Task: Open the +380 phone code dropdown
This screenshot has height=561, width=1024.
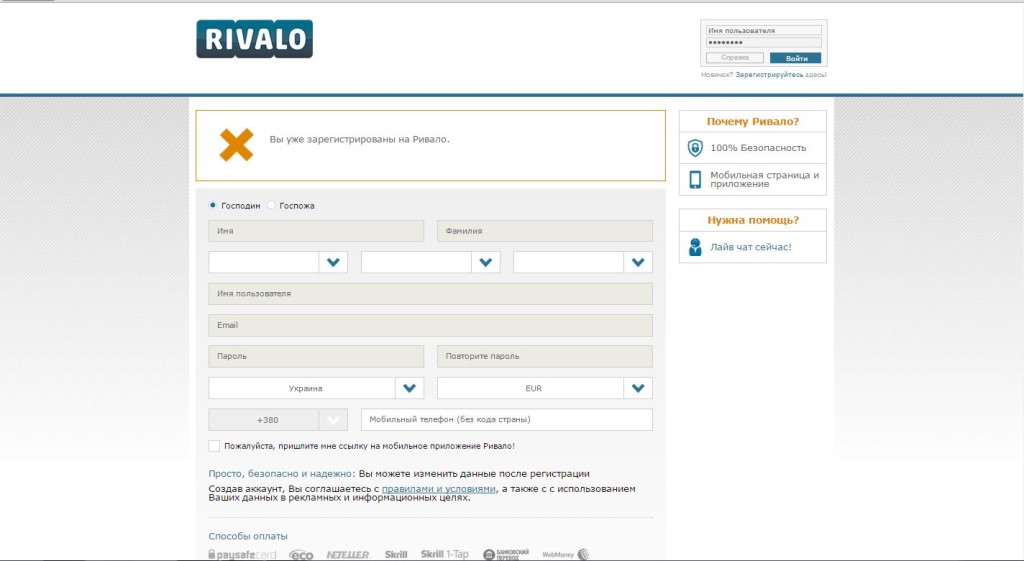Action: point(278,419)
